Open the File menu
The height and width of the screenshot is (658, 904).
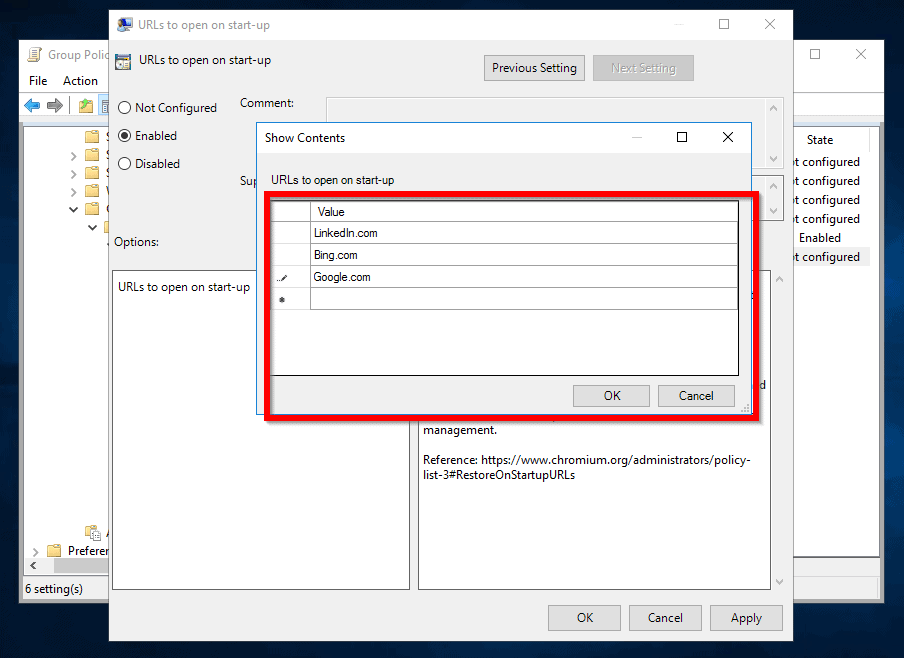click(38, 81)
